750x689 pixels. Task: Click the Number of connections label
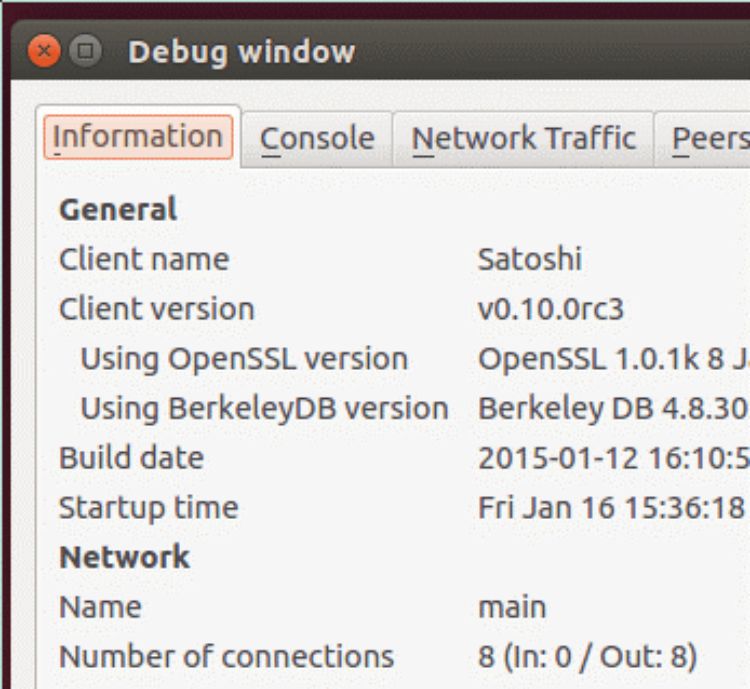coord(226,657)
